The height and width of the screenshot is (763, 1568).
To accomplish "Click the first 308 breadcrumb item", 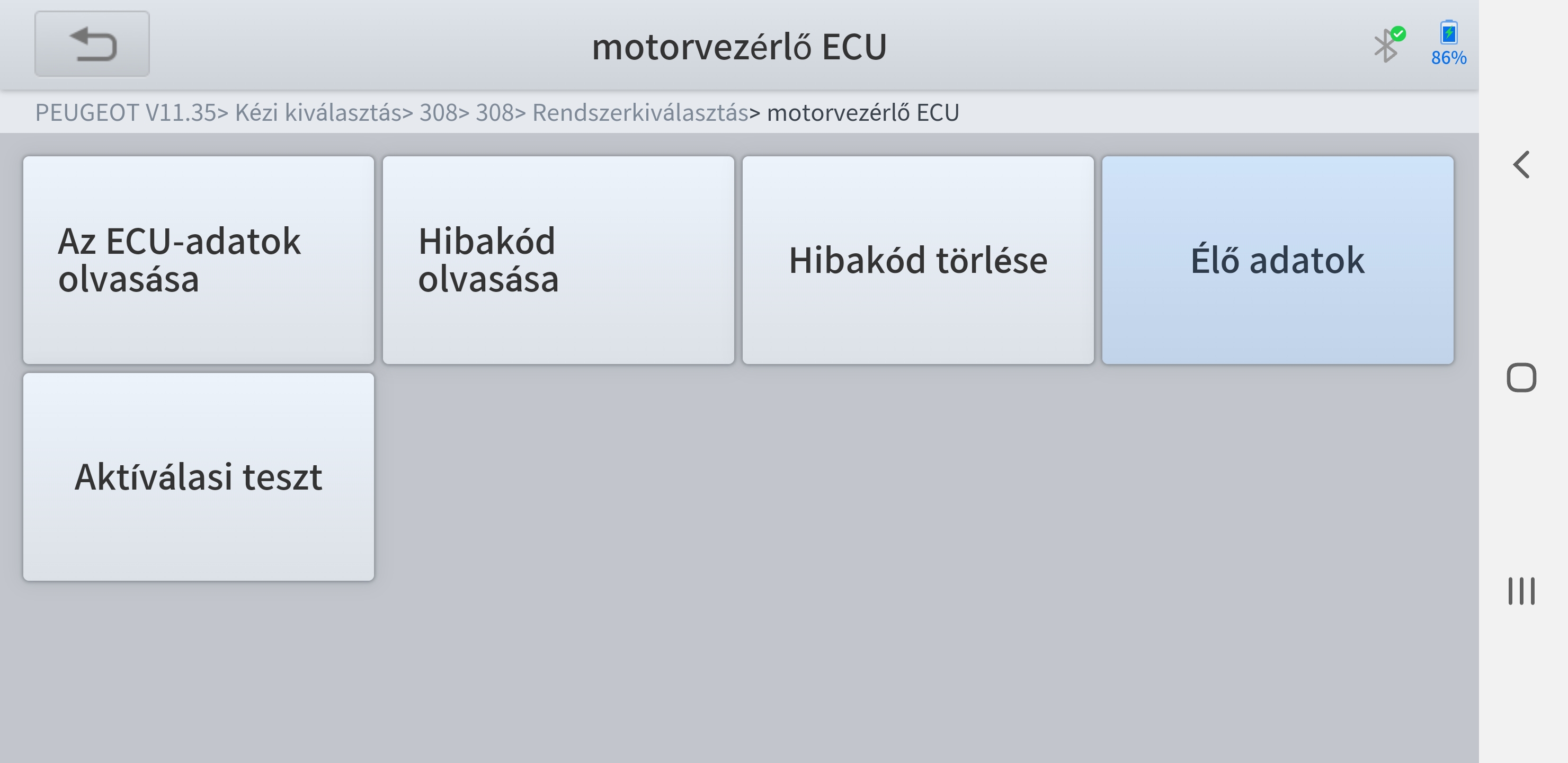I will (x=438, y=113).
